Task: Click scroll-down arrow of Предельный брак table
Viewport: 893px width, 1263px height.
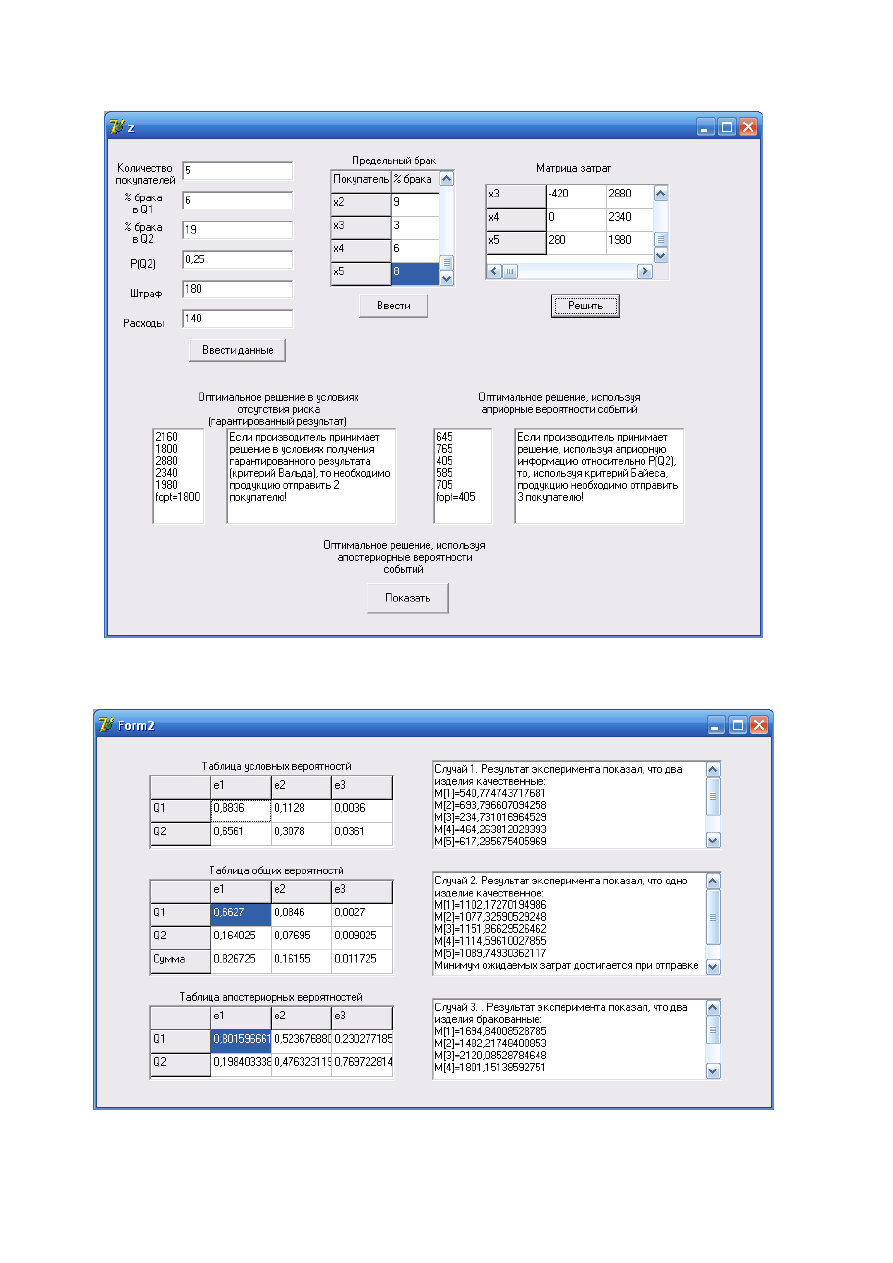Action: click(447, 278)
